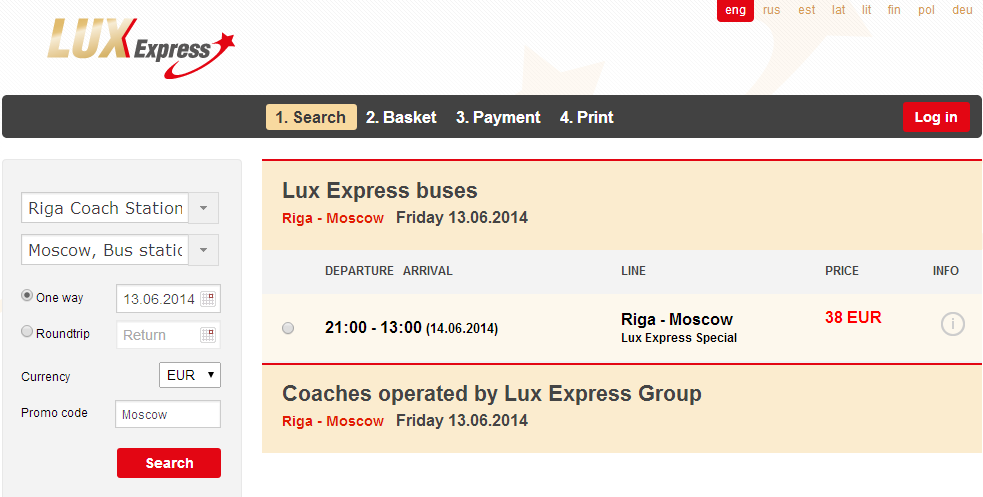The height and width of the screenshot is (497, 983).
Task: Click the Lux Express logo
Action: 141,49
